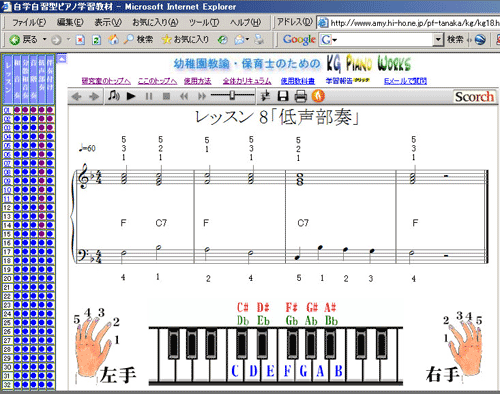
Task: Open the 使用教科書 link
Action: click(x=297, y=81)
